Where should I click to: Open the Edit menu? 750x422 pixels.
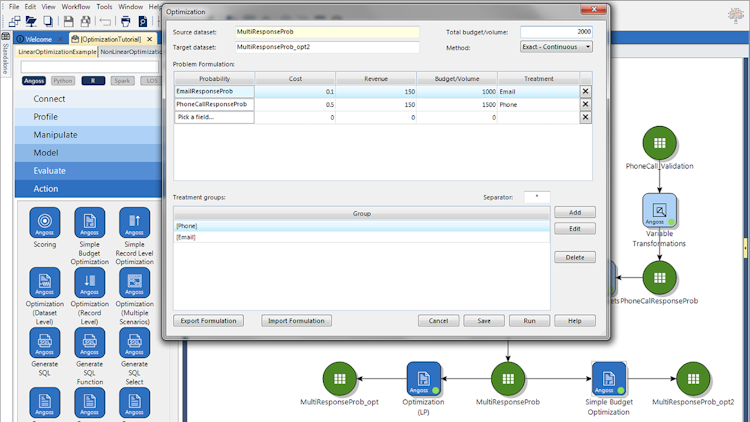[x=30, y=7]
